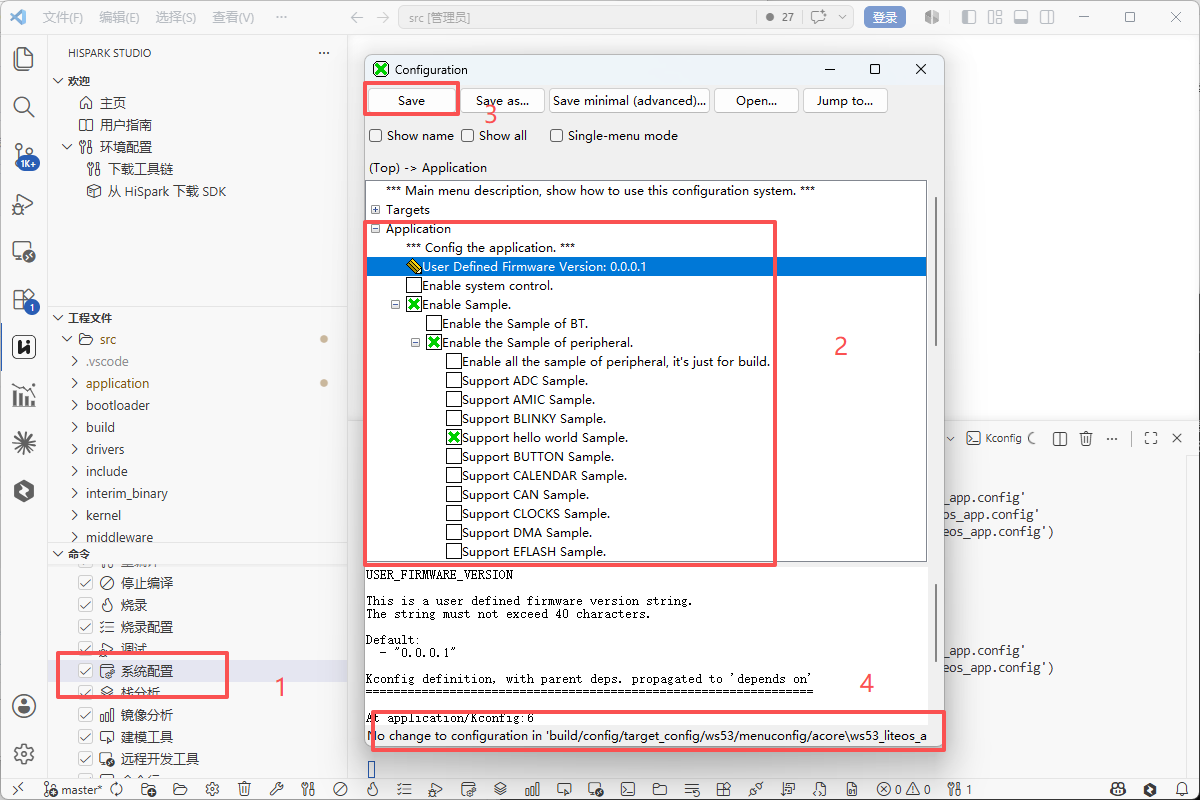Open the 编辑(E) menu
The image size is (1200, 800).
[x=120, y=17]
